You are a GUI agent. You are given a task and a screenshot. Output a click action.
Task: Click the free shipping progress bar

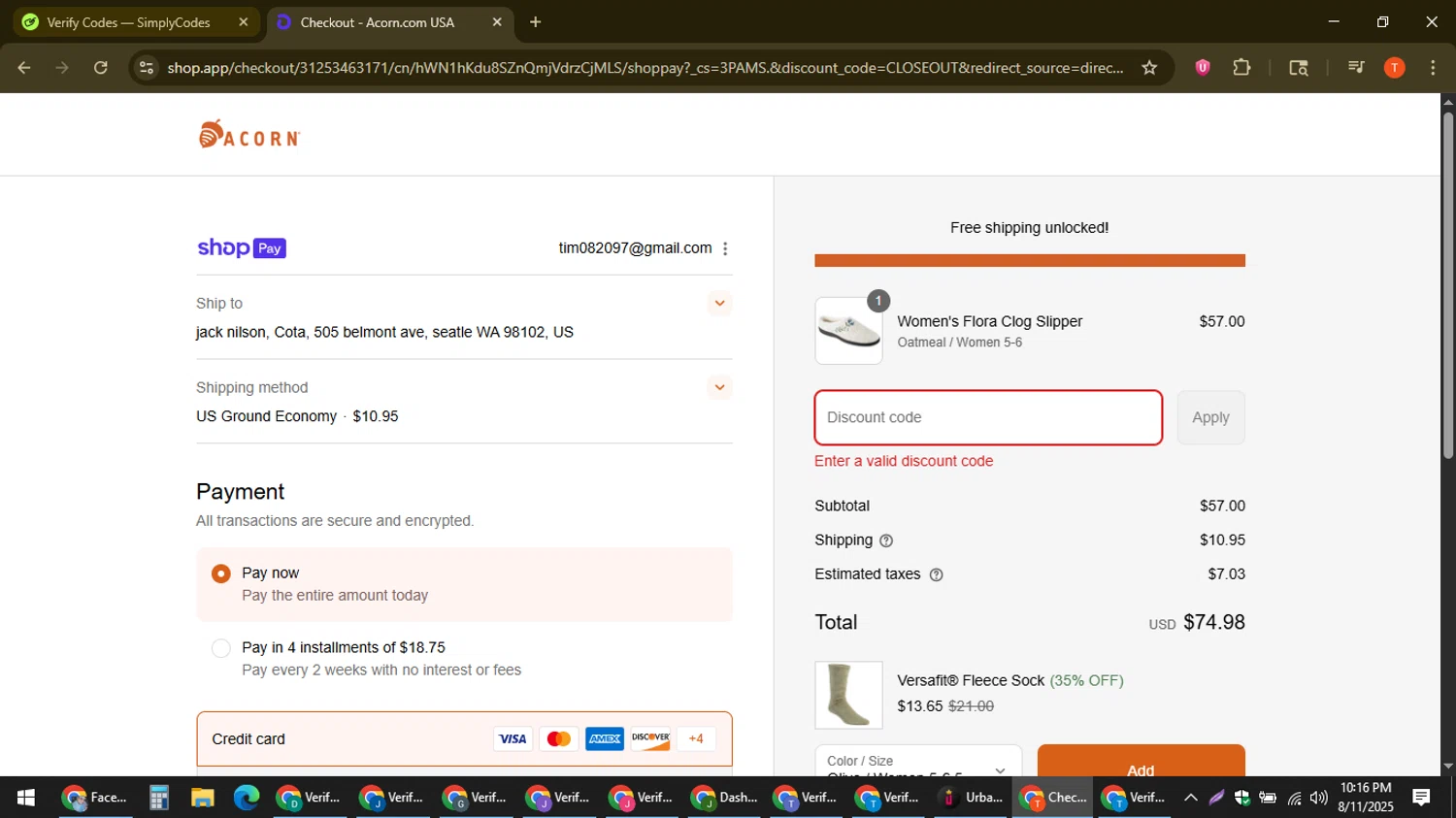coord(1030,260)
